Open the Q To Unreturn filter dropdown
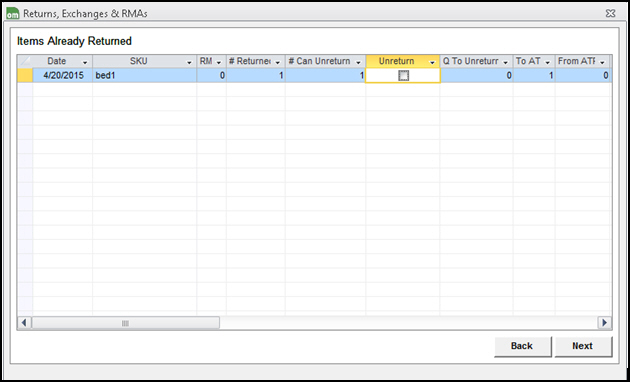The image size is (630, 382). [x=505, y=62]
